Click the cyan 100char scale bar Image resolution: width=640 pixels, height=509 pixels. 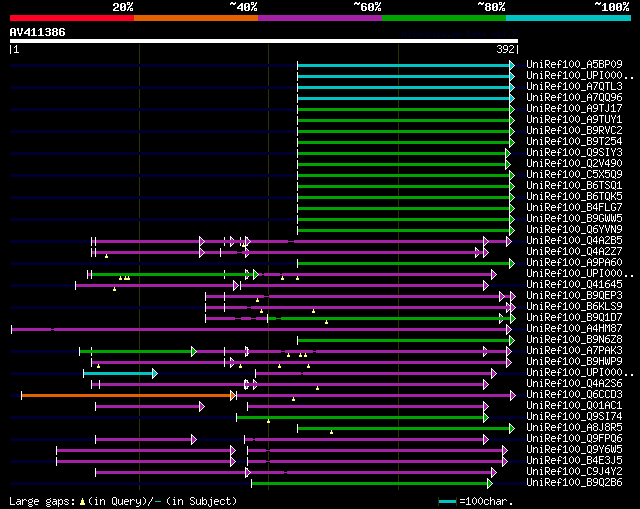(447, 501)
